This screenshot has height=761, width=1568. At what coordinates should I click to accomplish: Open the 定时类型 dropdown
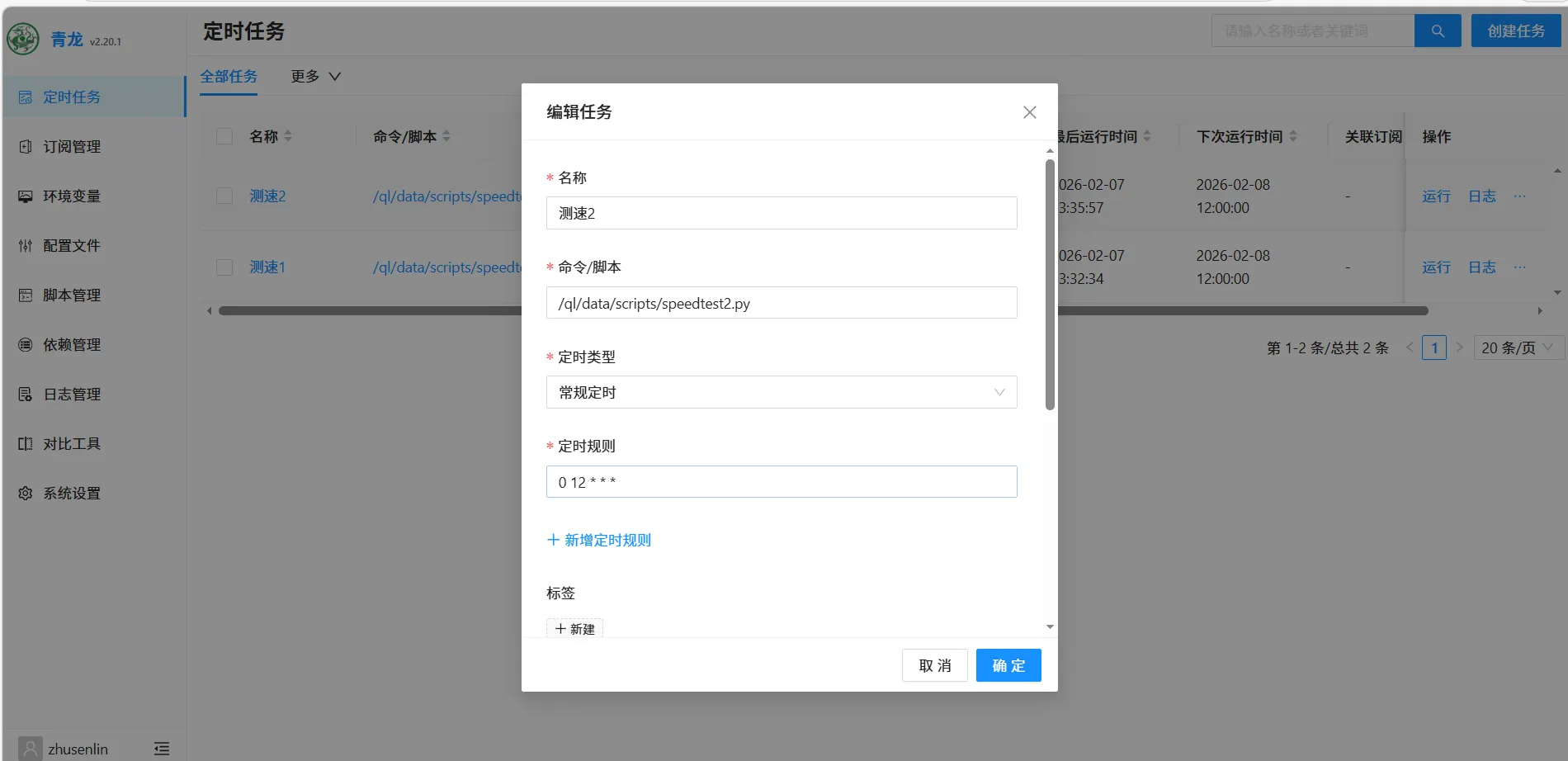point(781,393)
